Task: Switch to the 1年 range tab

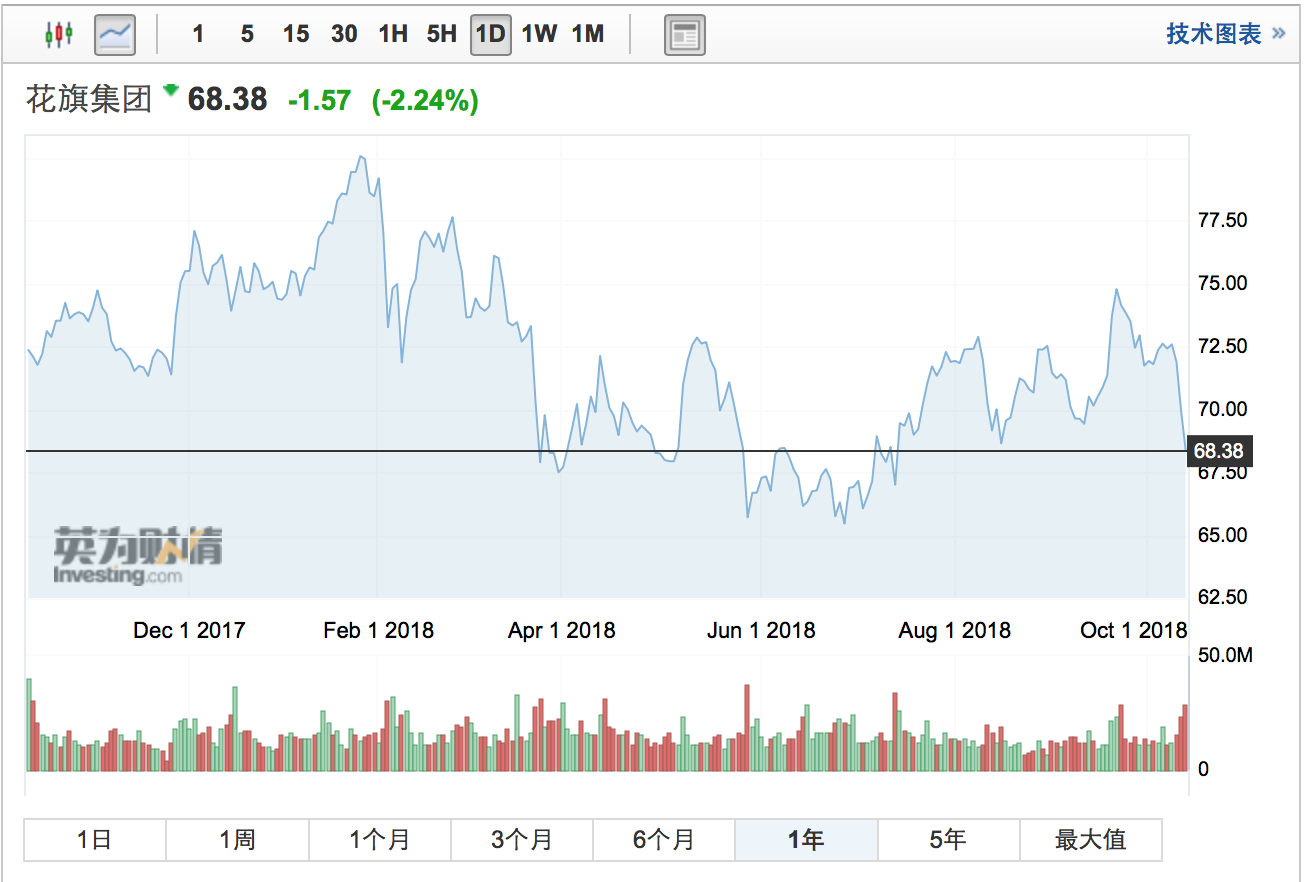Action: coord(806,840)
